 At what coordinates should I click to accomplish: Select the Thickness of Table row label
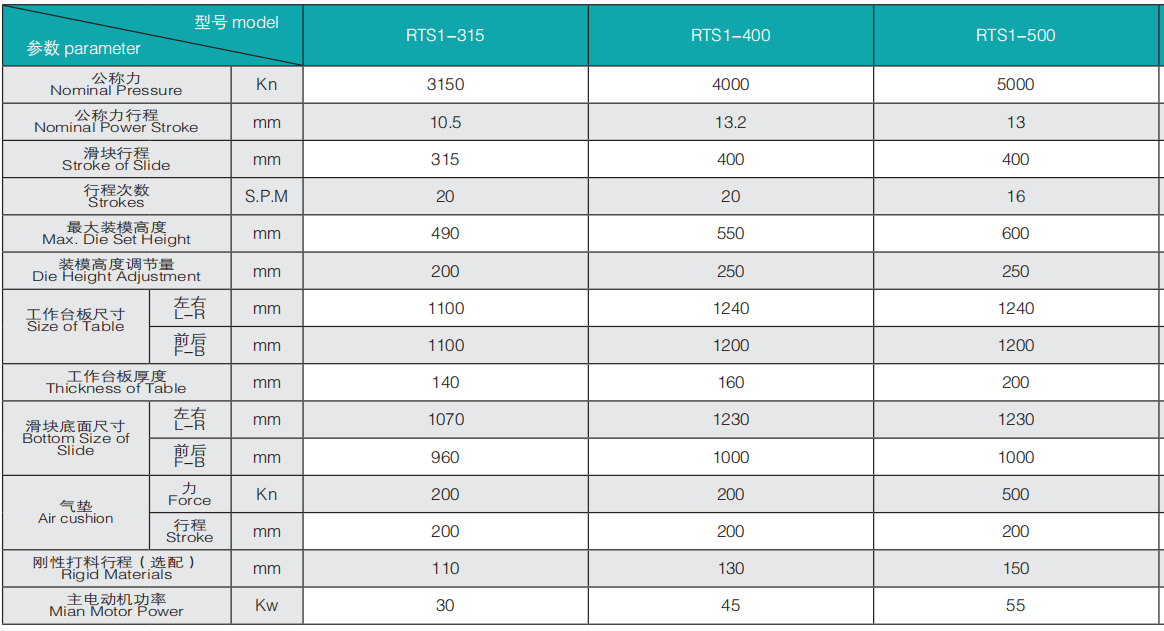[x=117, y=382]
